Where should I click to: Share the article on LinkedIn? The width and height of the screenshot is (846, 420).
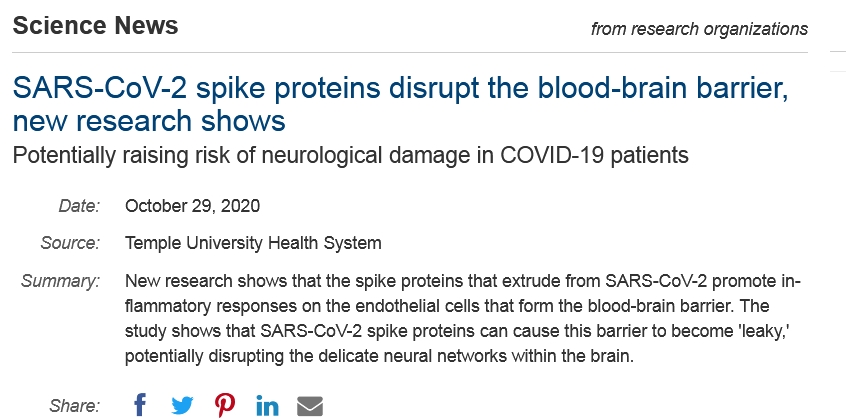click(x=267, y=405)
